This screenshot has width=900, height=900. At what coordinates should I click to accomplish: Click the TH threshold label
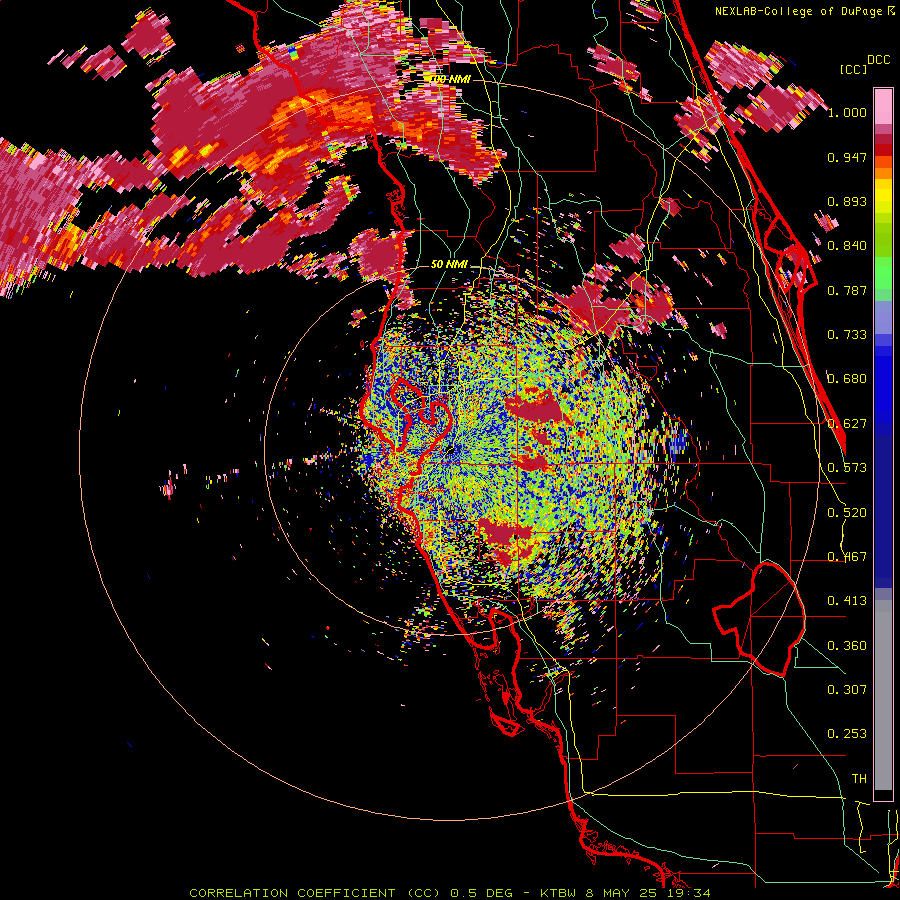tap(859, 779)
